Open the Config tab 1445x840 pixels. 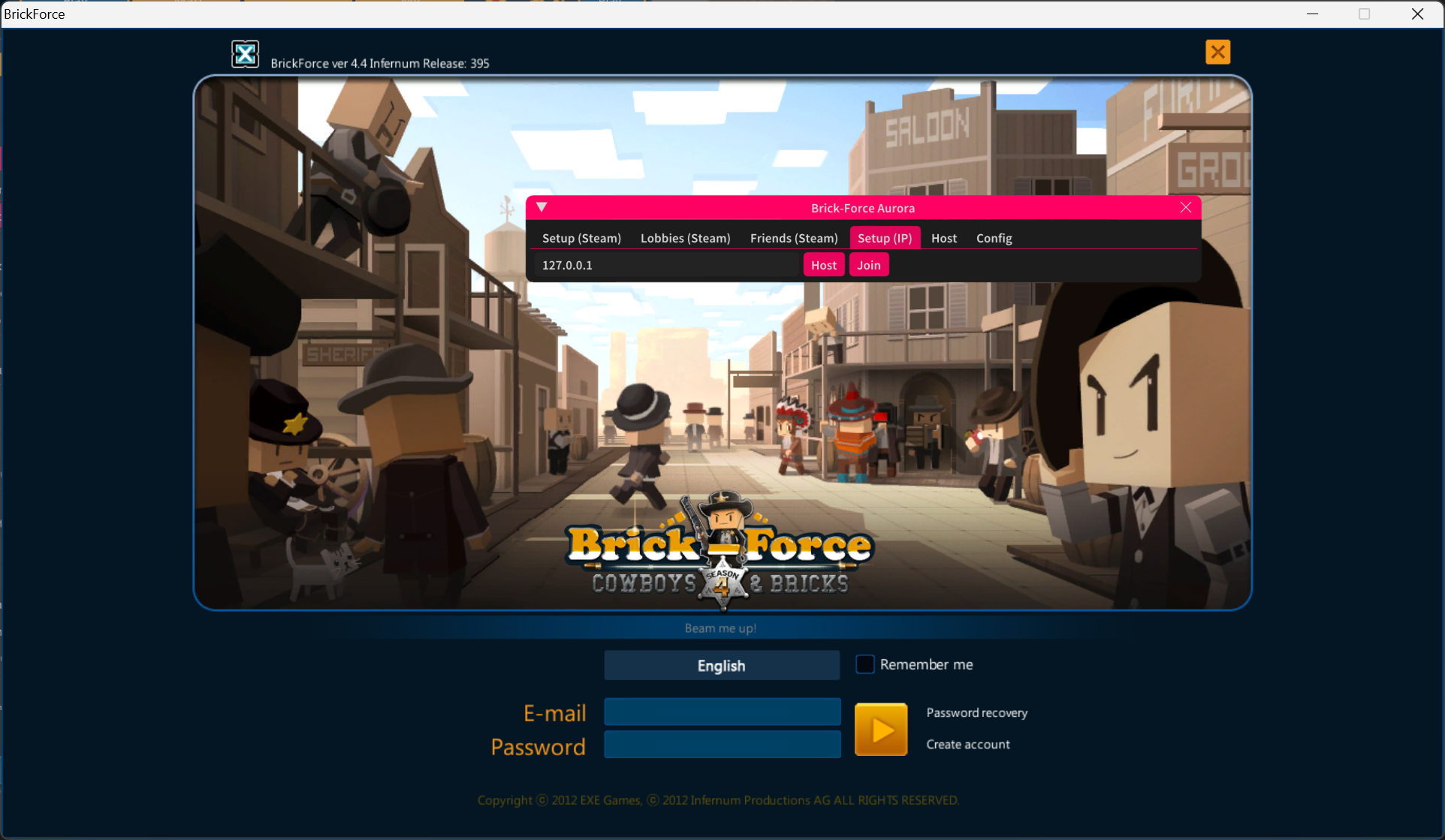tap(994, 238)
